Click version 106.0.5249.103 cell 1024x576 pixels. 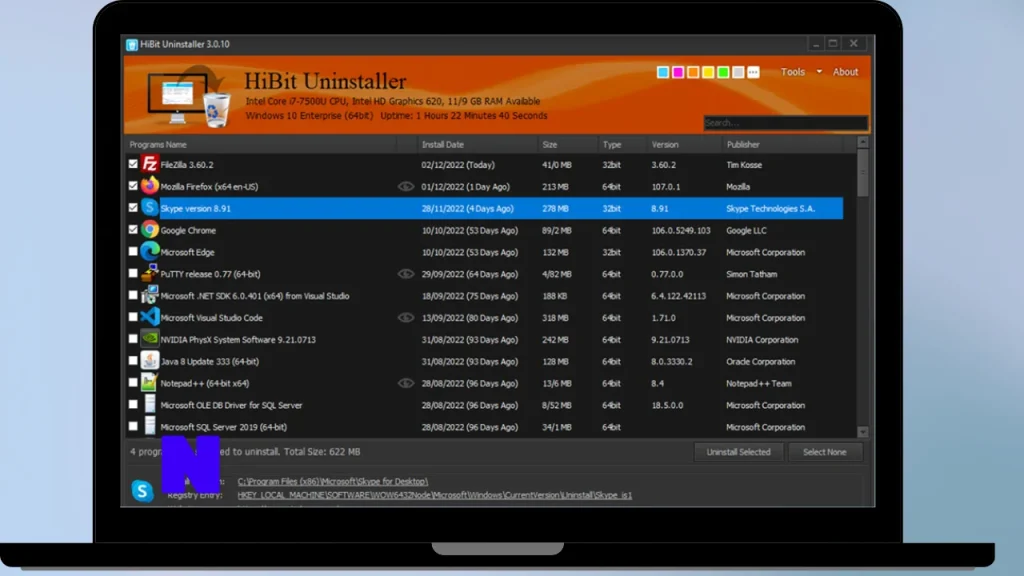point(680,231)
